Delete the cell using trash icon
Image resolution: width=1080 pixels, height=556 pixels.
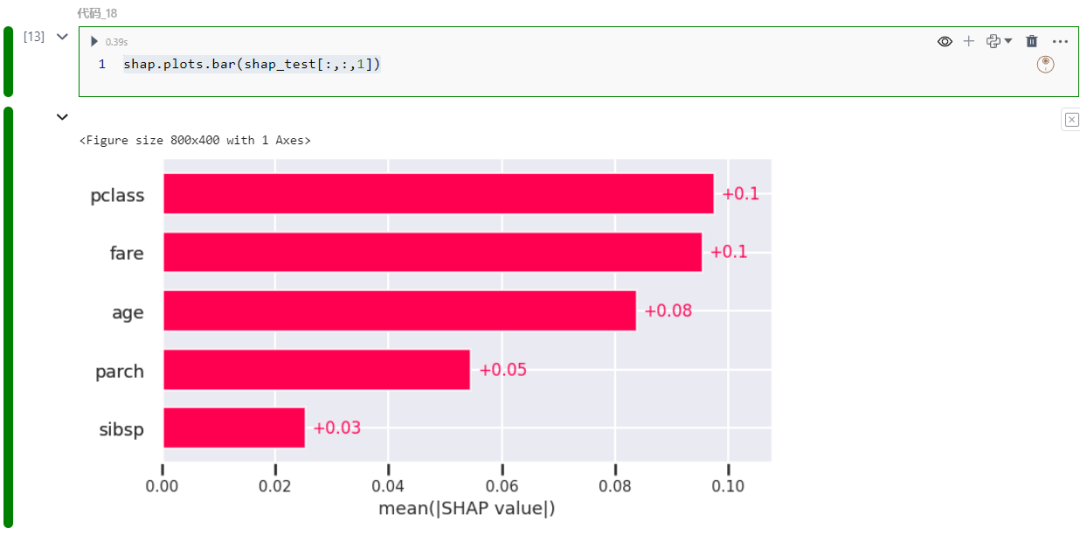point(1032,41)
